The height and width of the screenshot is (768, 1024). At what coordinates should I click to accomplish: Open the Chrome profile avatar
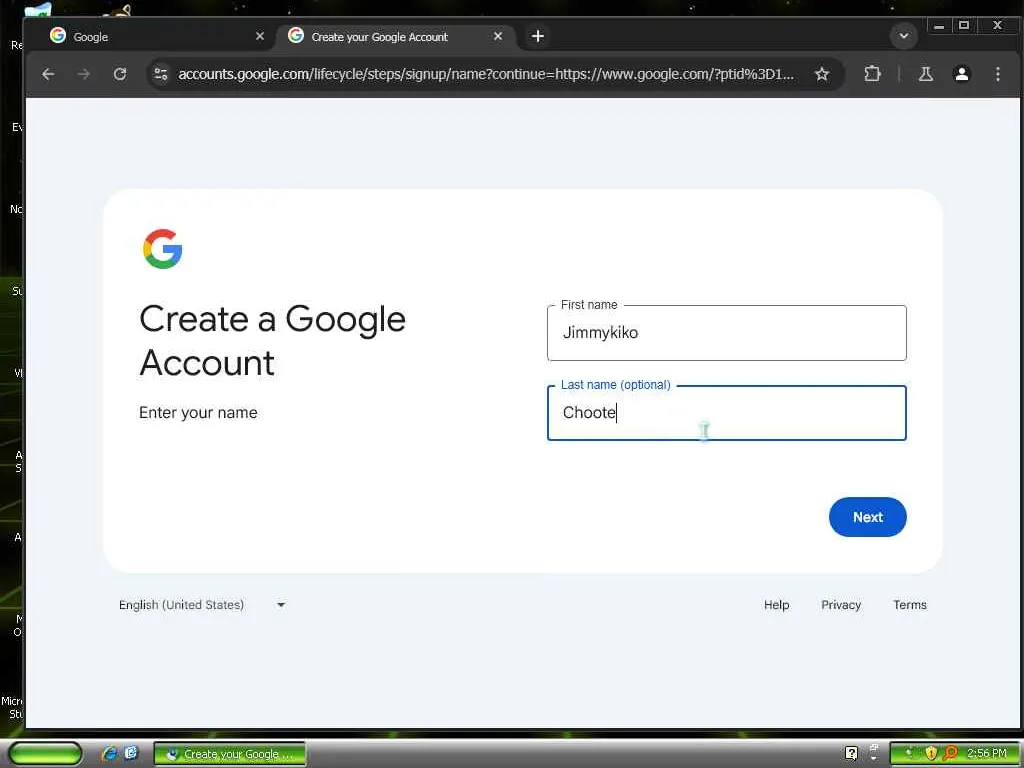[961, 74]
